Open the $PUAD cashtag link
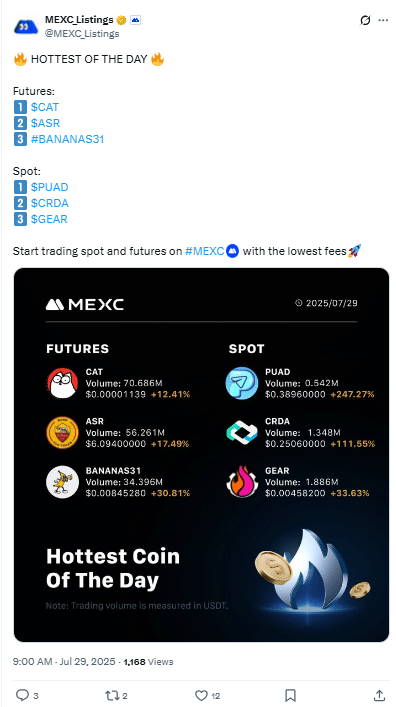Viewport: 396px width, 707px height. 50,187
